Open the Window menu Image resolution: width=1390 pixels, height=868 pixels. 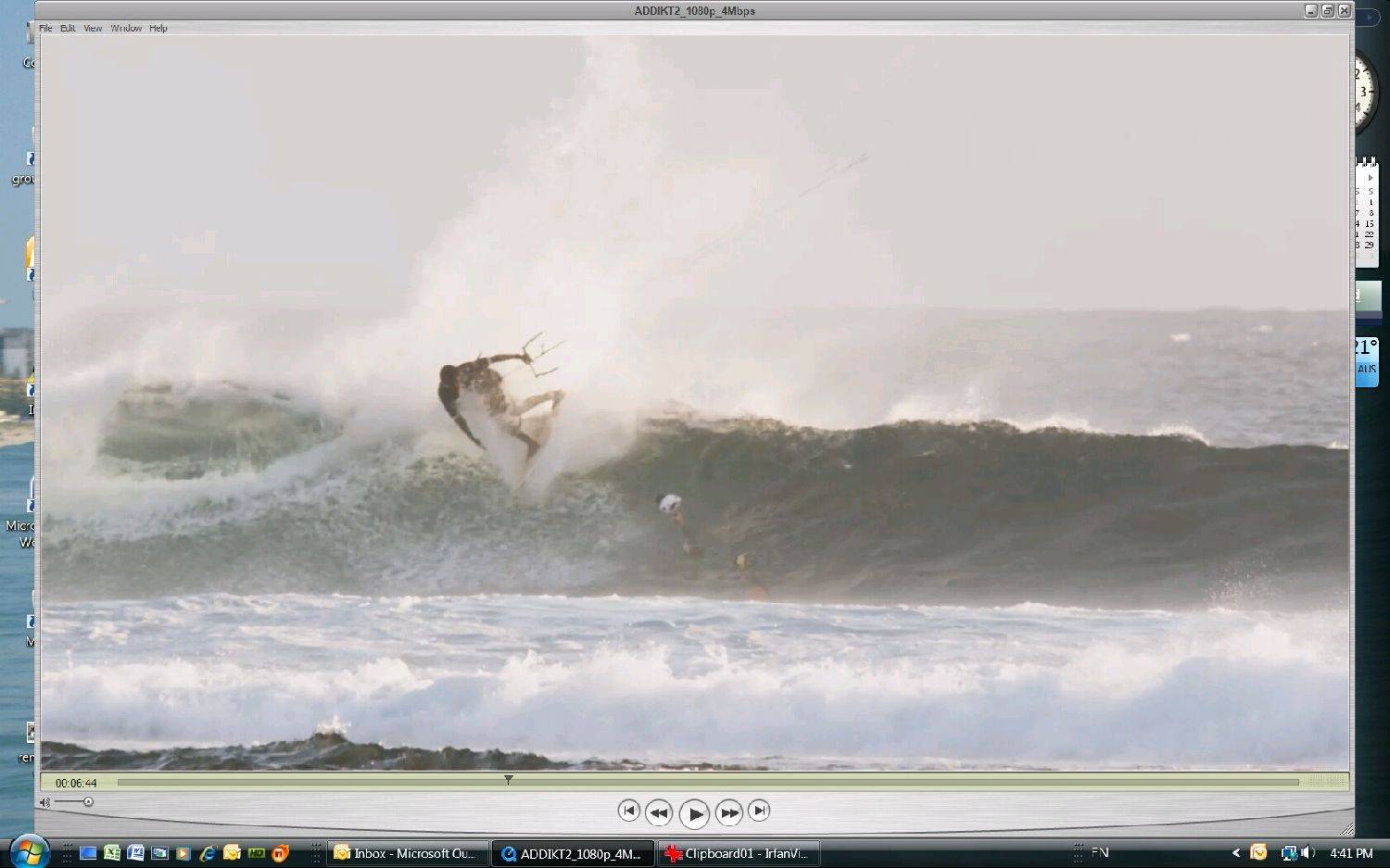pyautogui.click(x=126, y=29)
